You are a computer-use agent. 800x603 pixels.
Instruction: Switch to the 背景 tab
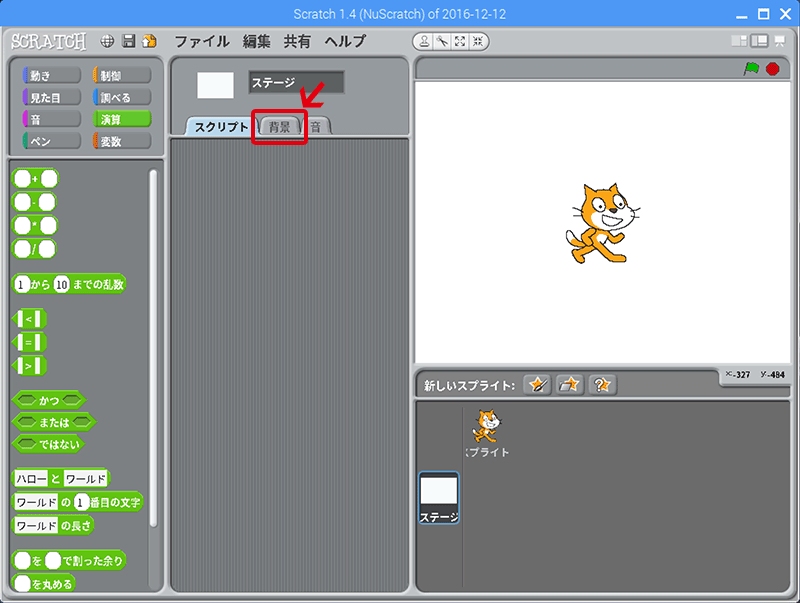(279, 127)
